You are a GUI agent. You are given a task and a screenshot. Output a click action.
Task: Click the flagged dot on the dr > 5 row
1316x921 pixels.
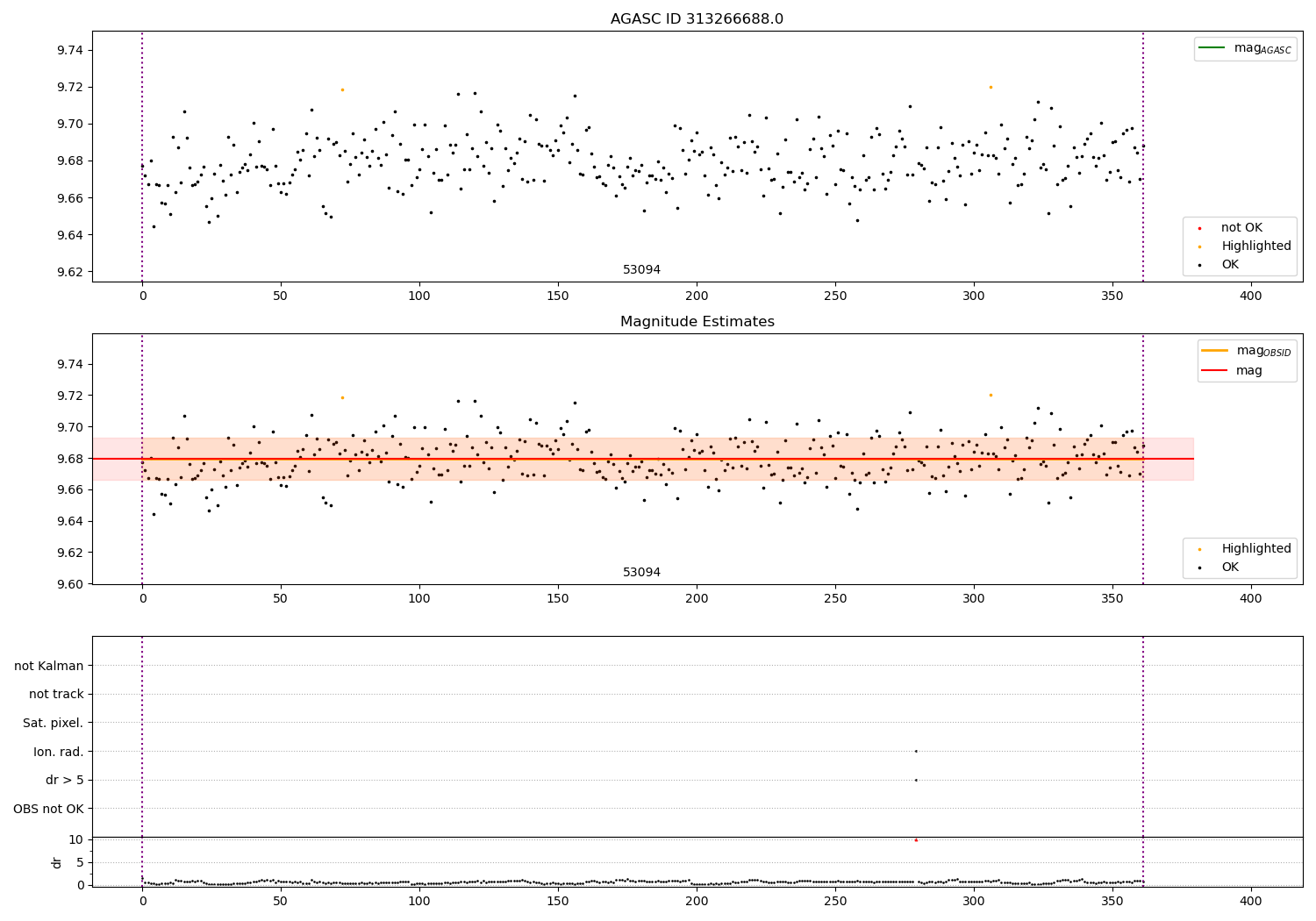[x=916, y=780]
